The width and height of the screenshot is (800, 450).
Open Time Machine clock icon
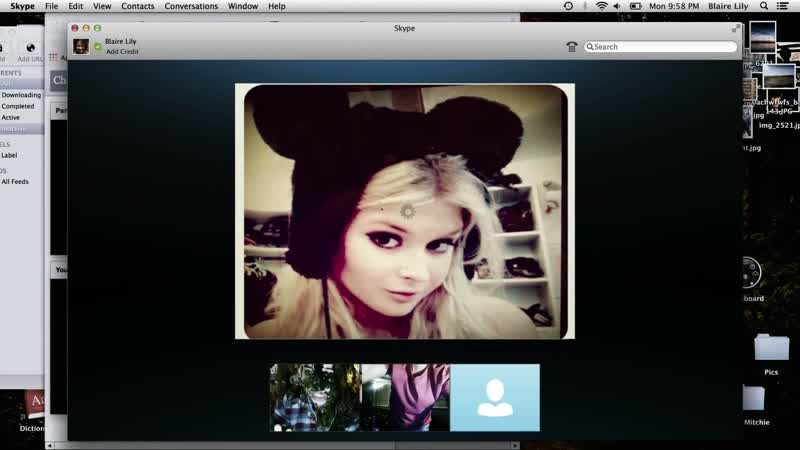click(x=568, y=6)
